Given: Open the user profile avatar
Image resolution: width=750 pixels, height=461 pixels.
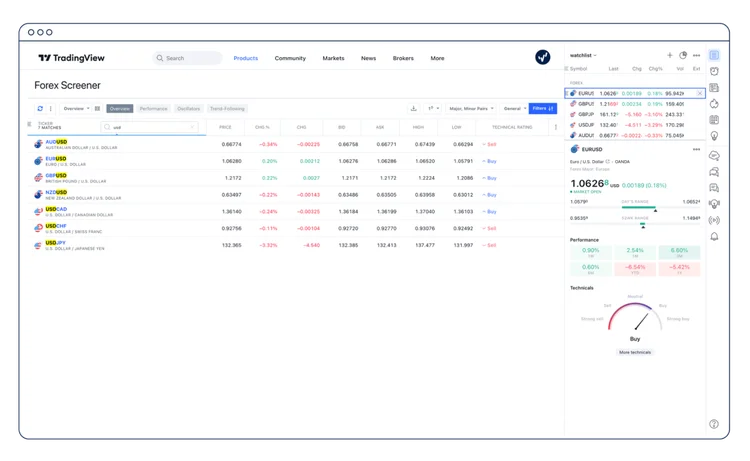Looking at the screenshot, I should (542, 58).
